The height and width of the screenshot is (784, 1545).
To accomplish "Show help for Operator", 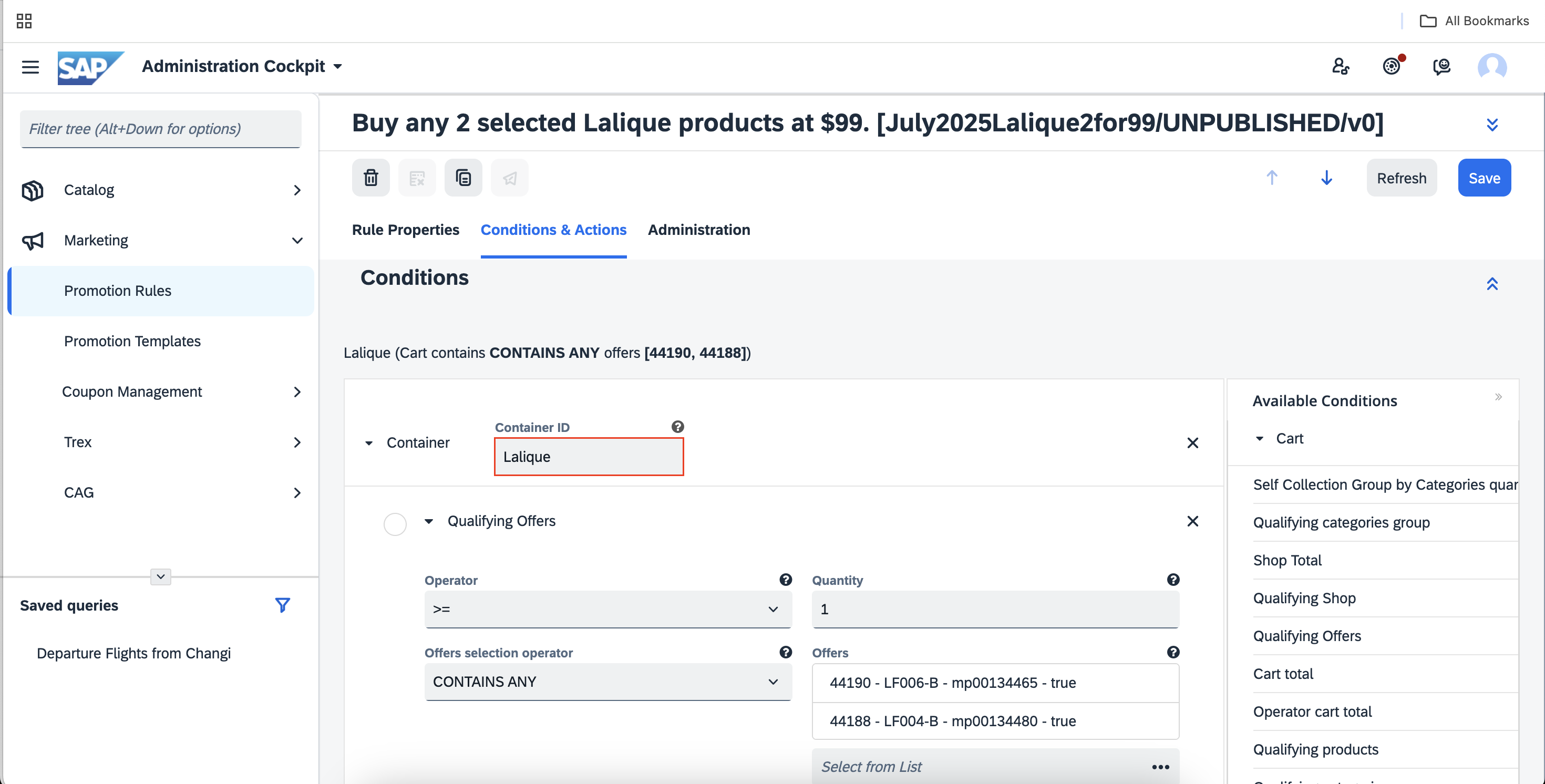I will 785,580.
